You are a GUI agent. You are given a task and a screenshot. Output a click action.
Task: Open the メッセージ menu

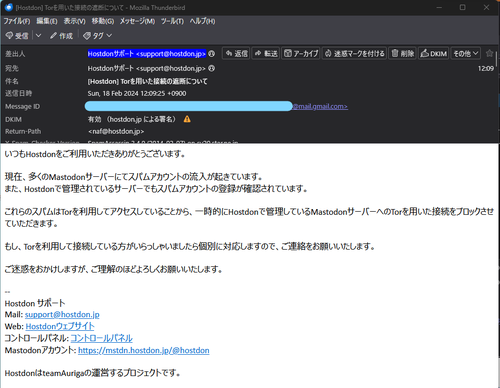137,21
